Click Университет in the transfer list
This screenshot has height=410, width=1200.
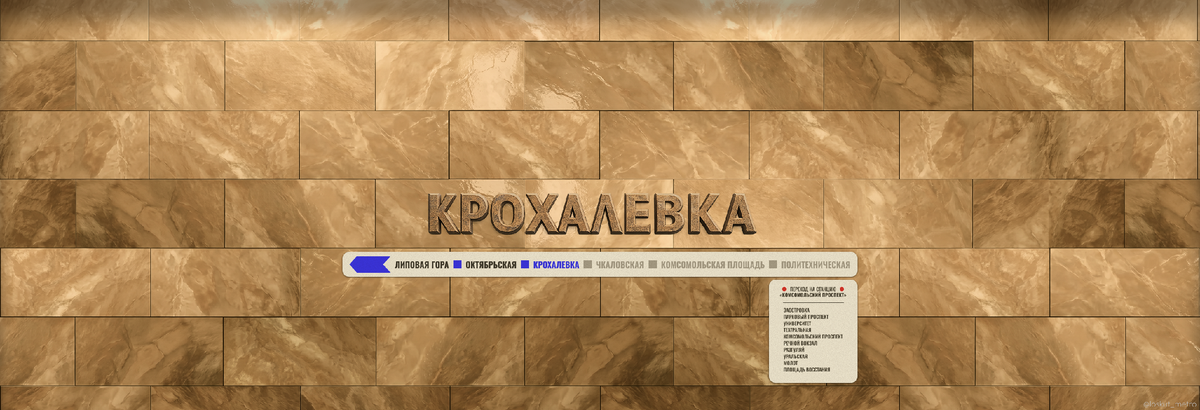[798, 324]
